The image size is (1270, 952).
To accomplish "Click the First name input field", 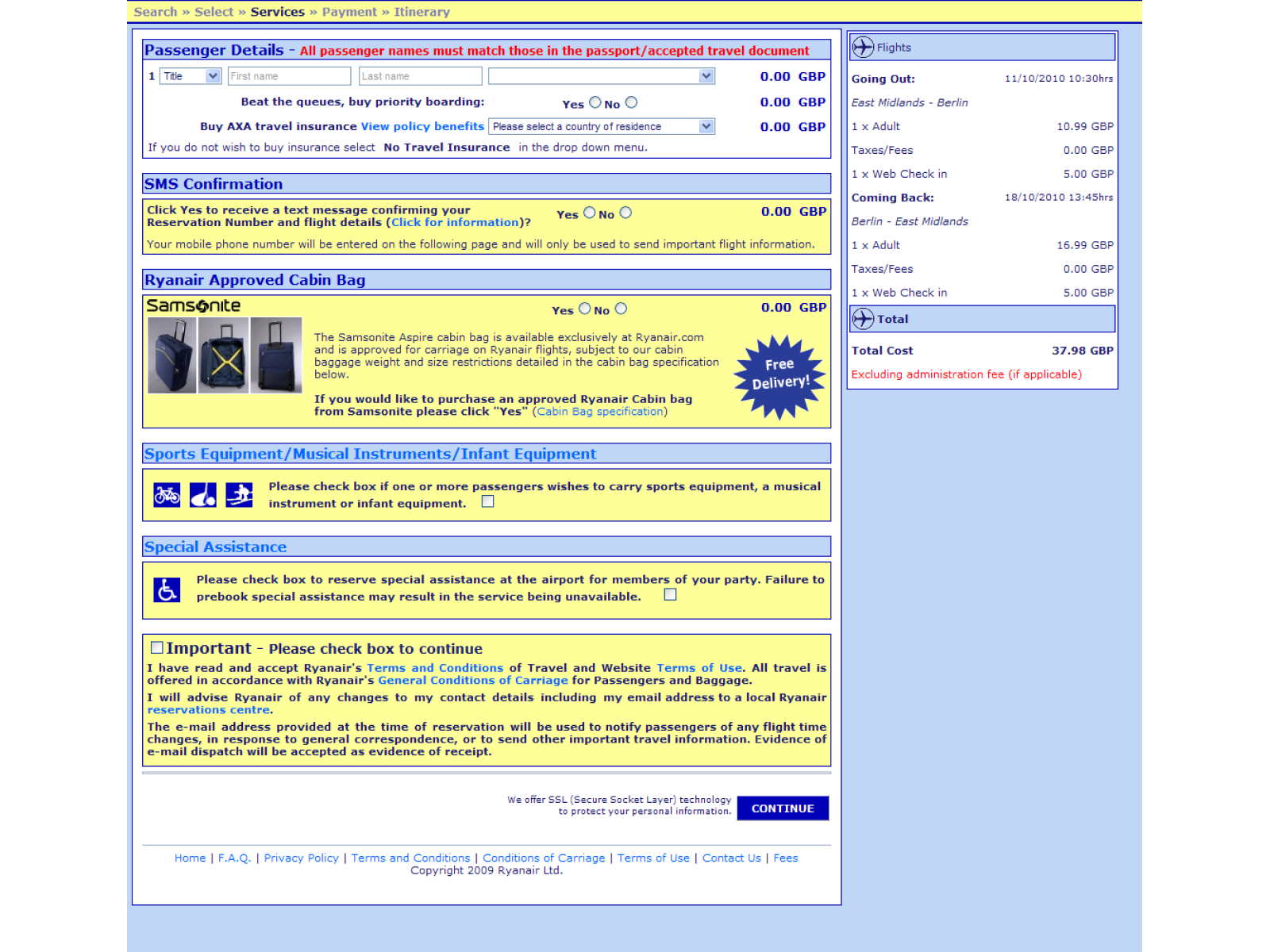I will [x=290, y=76].
